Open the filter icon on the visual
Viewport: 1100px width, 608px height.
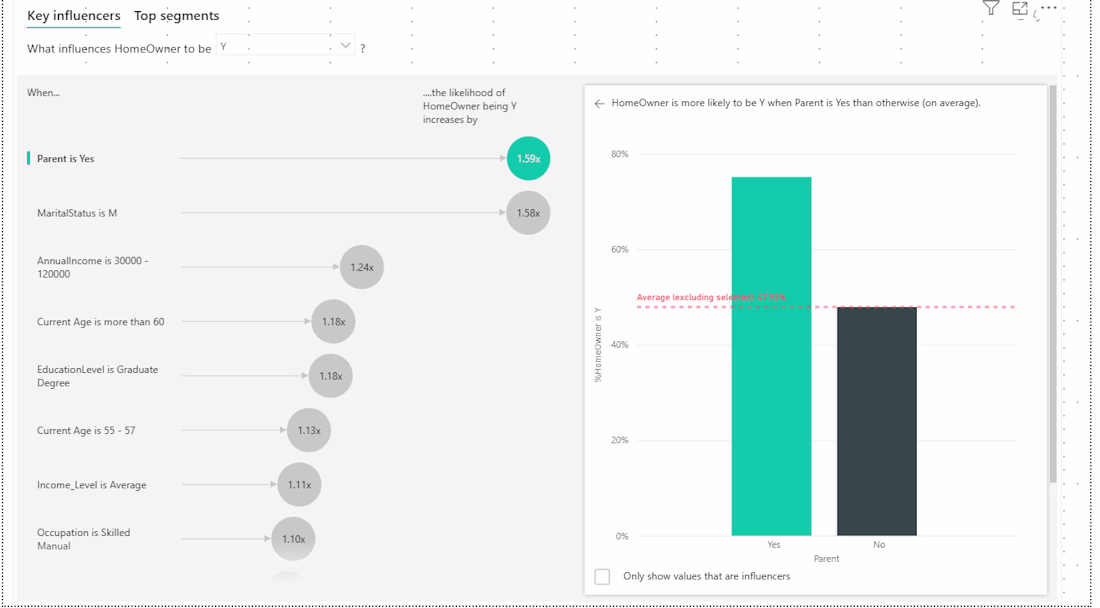(x=991, y=8)
